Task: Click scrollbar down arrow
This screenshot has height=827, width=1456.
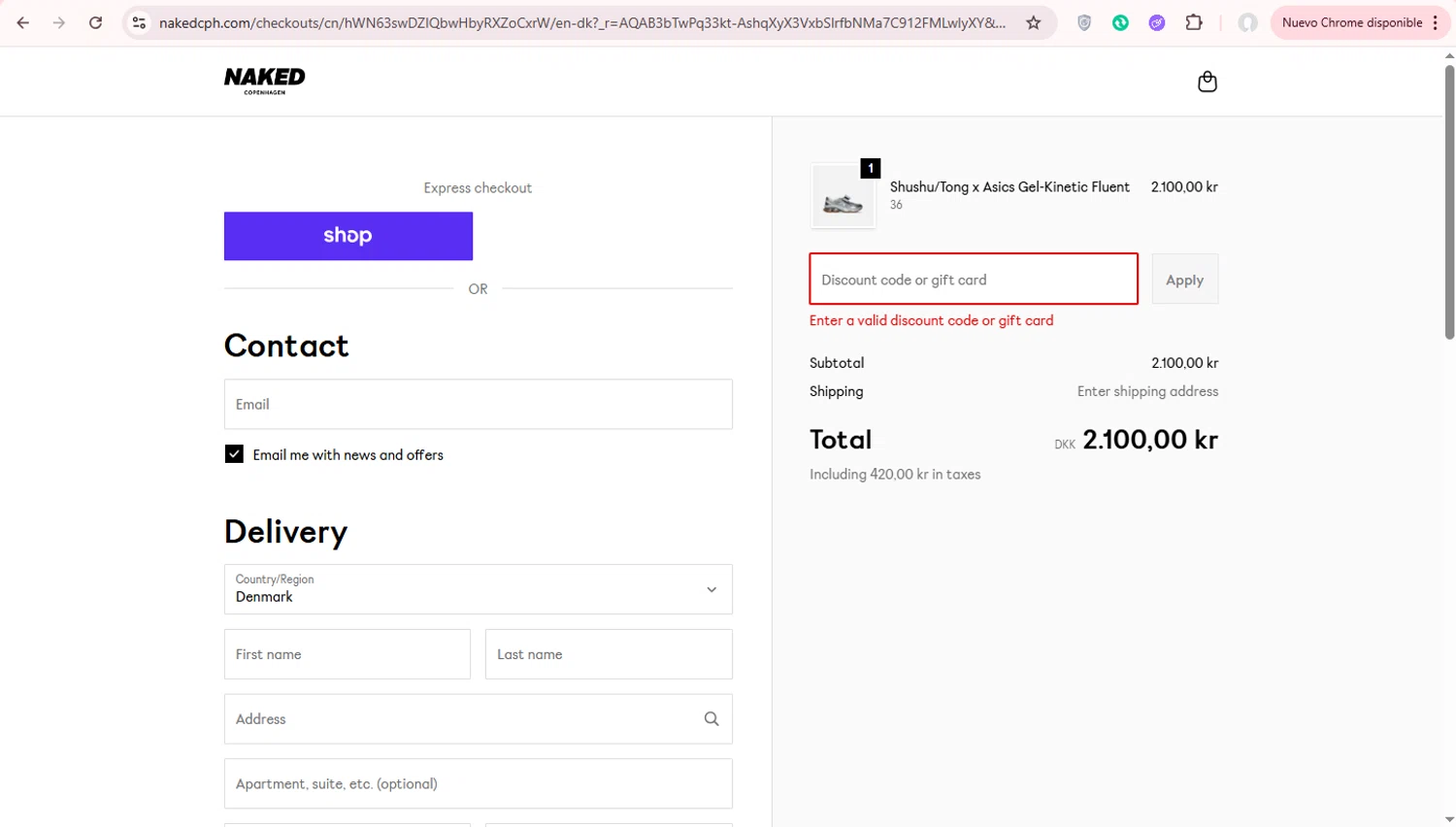Action: [x=1449, y=819]
